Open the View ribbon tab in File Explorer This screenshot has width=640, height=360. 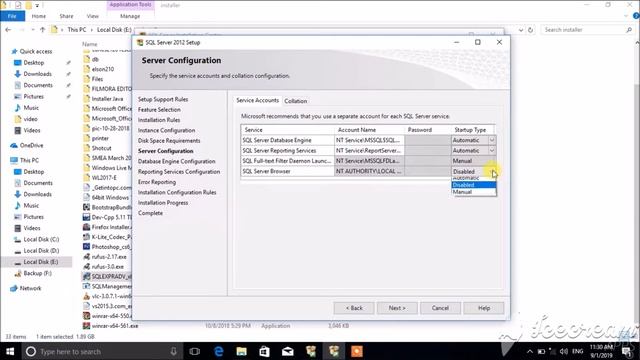point(93,16)
